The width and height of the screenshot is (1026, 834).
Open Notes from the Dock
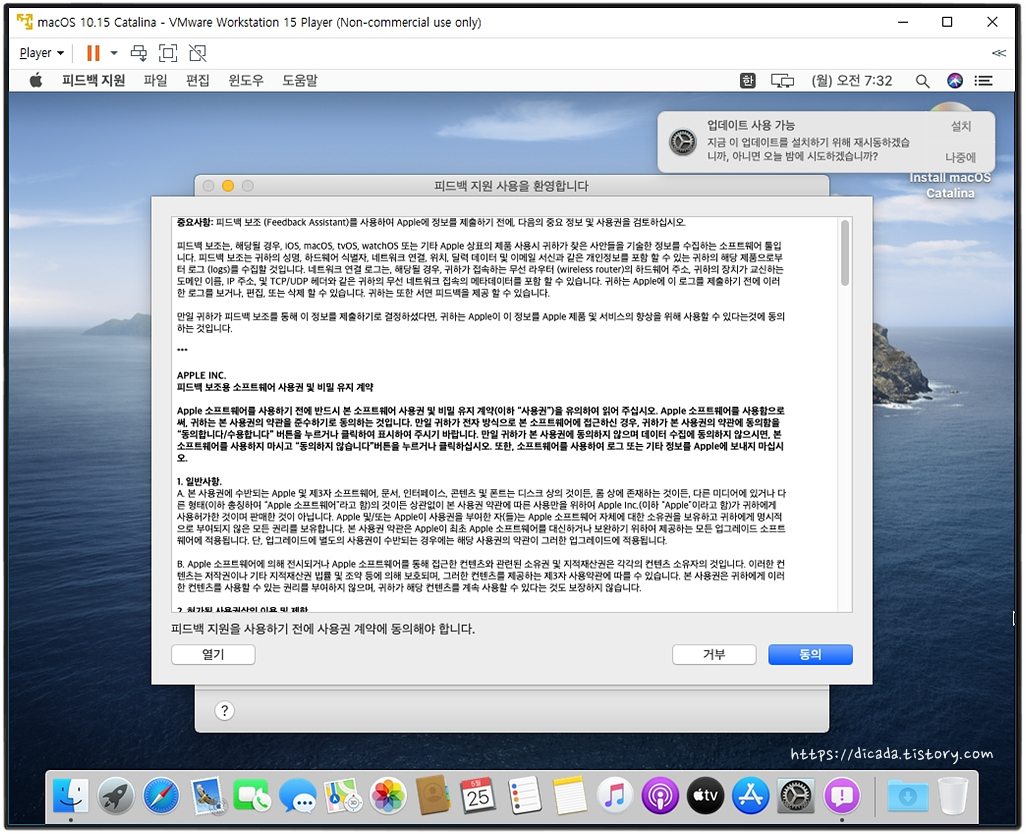click(x=569, y=795)
